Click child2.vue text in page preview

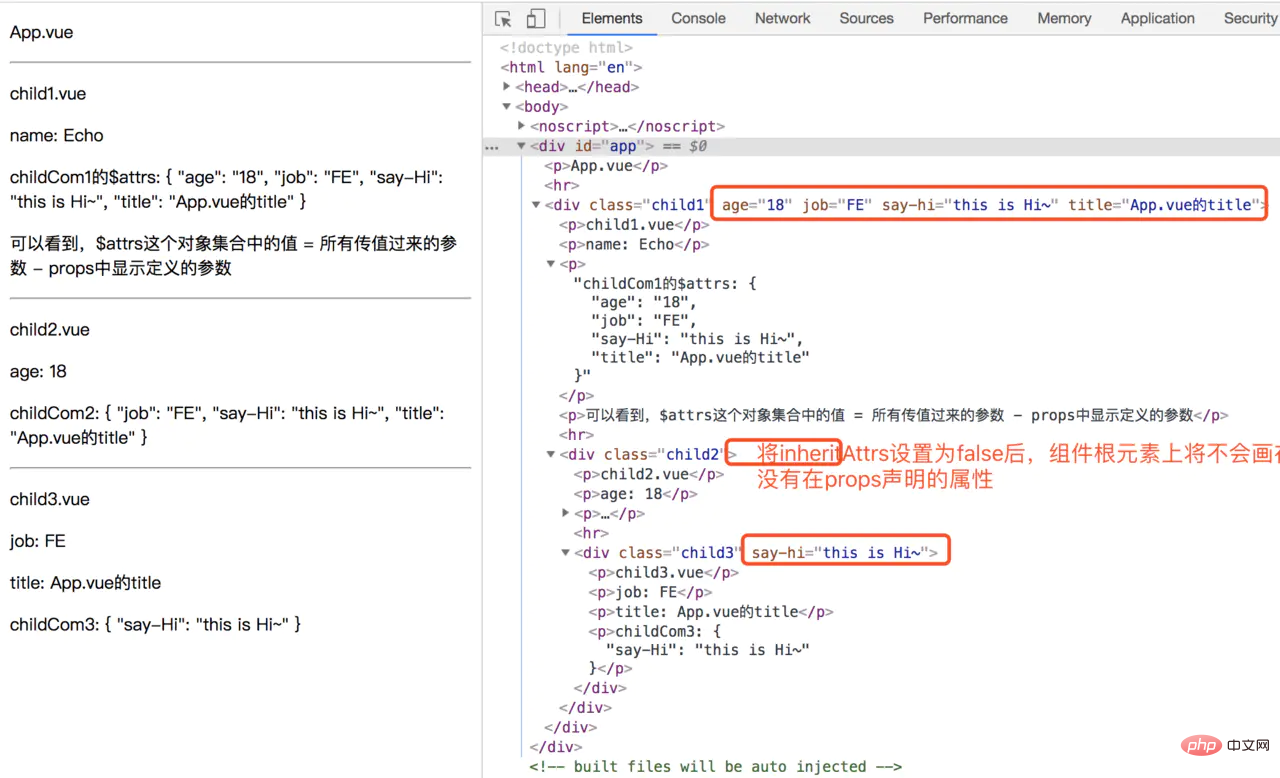pyautogui.click(x=48, y=330)
